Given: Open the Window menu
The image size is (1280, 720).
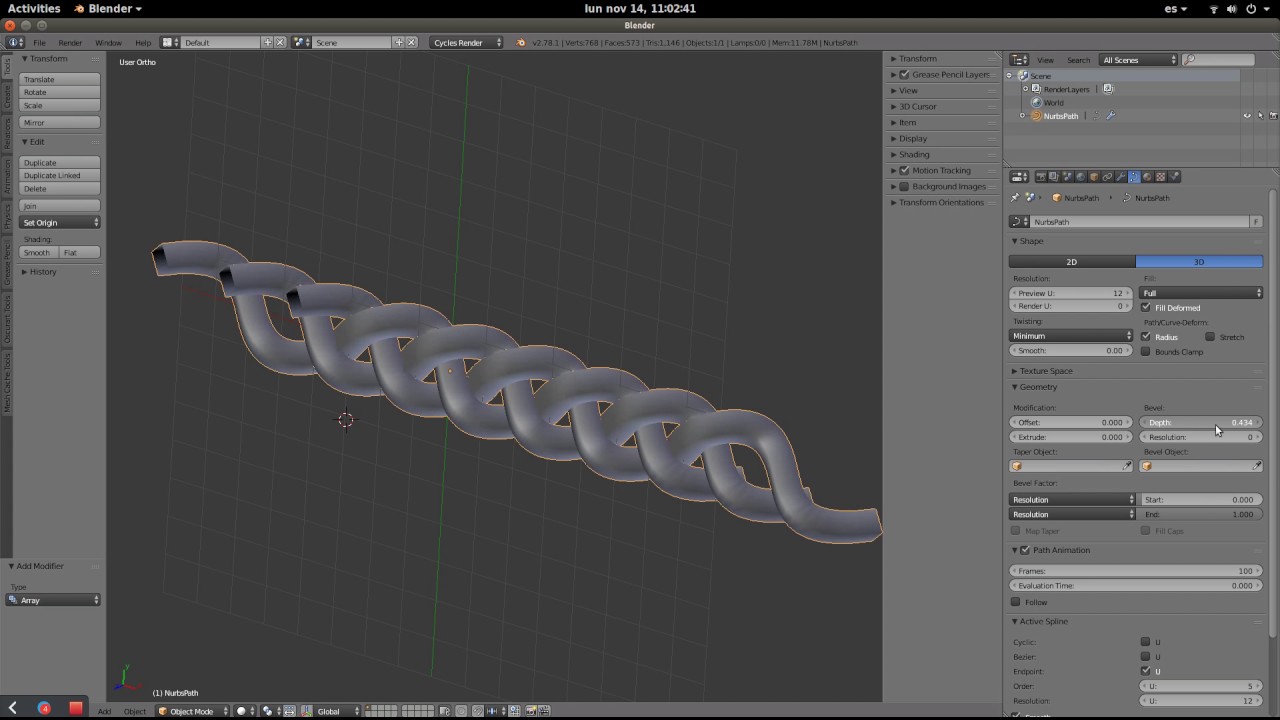Looking at the screenshot, I should pos(108,43).
